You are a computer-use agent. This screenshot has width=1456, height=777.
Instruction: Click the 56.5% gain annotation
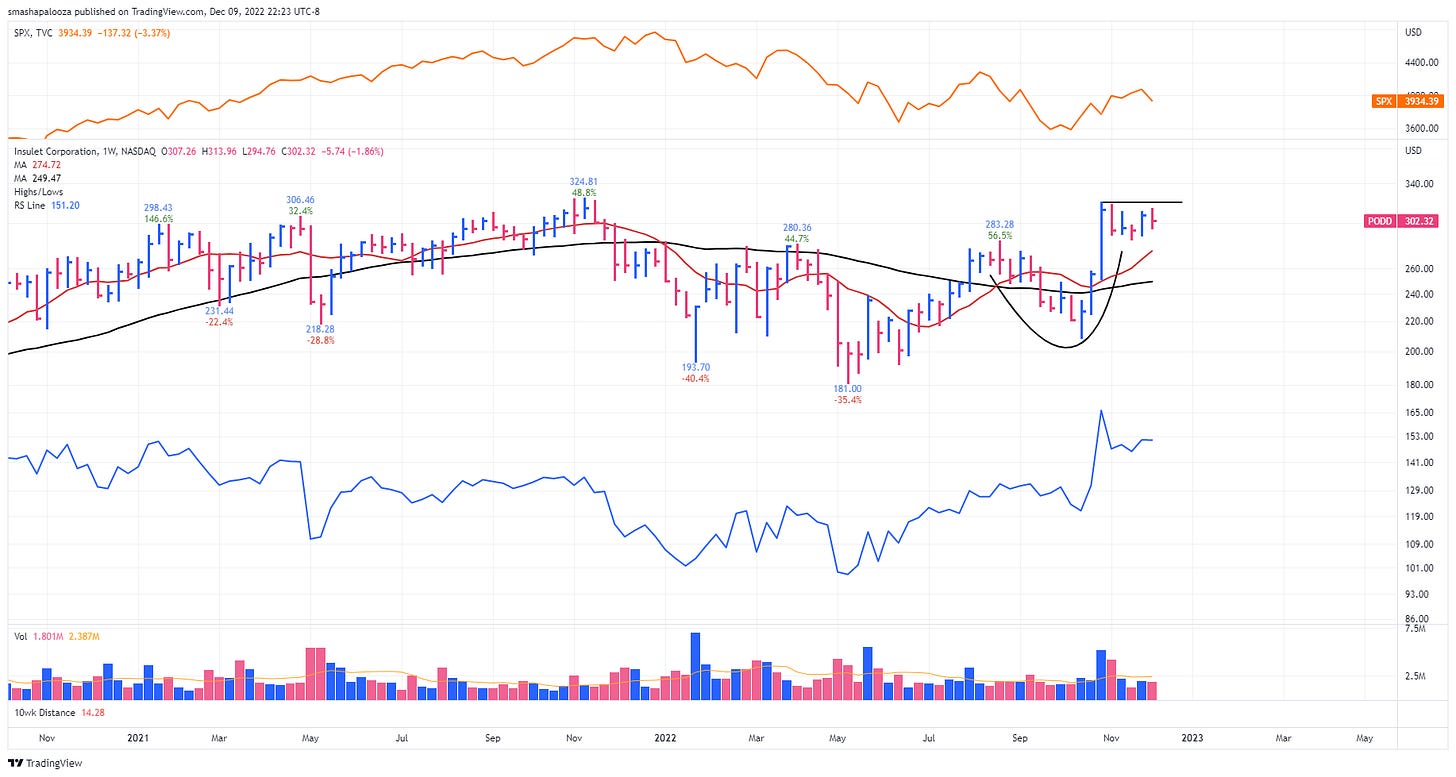pyautogui.click(x=1000, y=236)
